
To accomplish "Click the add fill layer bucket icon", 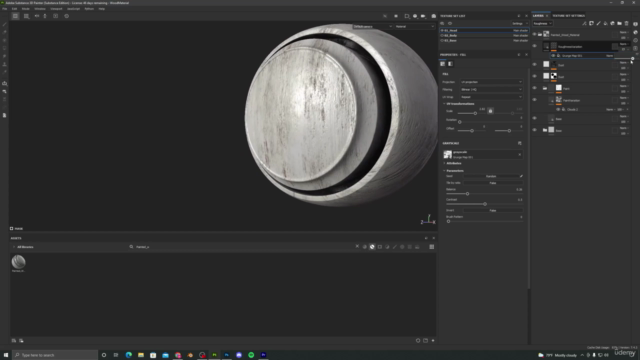I will tap(605, 24).
